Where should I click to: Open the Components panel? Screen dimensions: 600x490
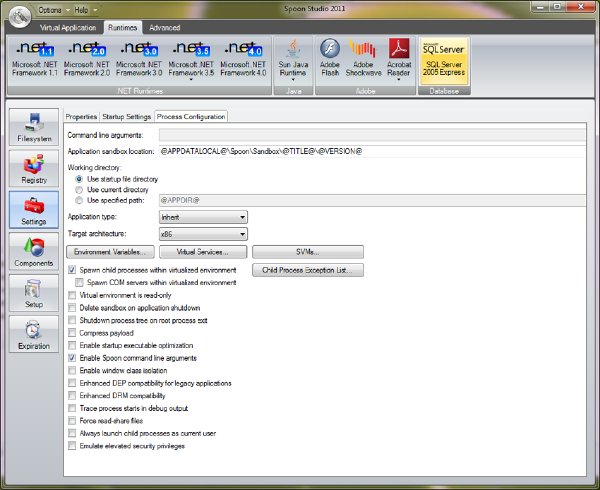click(34, 251)
